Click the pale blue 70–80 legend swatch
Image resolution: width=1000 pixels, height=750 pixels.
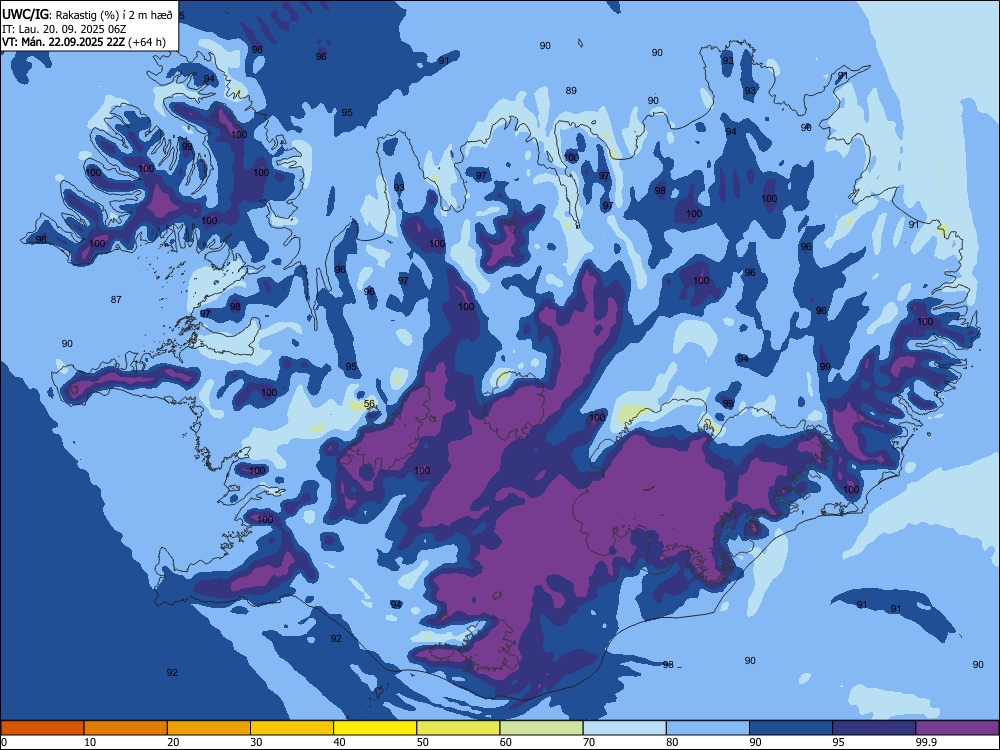pyautogui.click(x=624, y=728)
